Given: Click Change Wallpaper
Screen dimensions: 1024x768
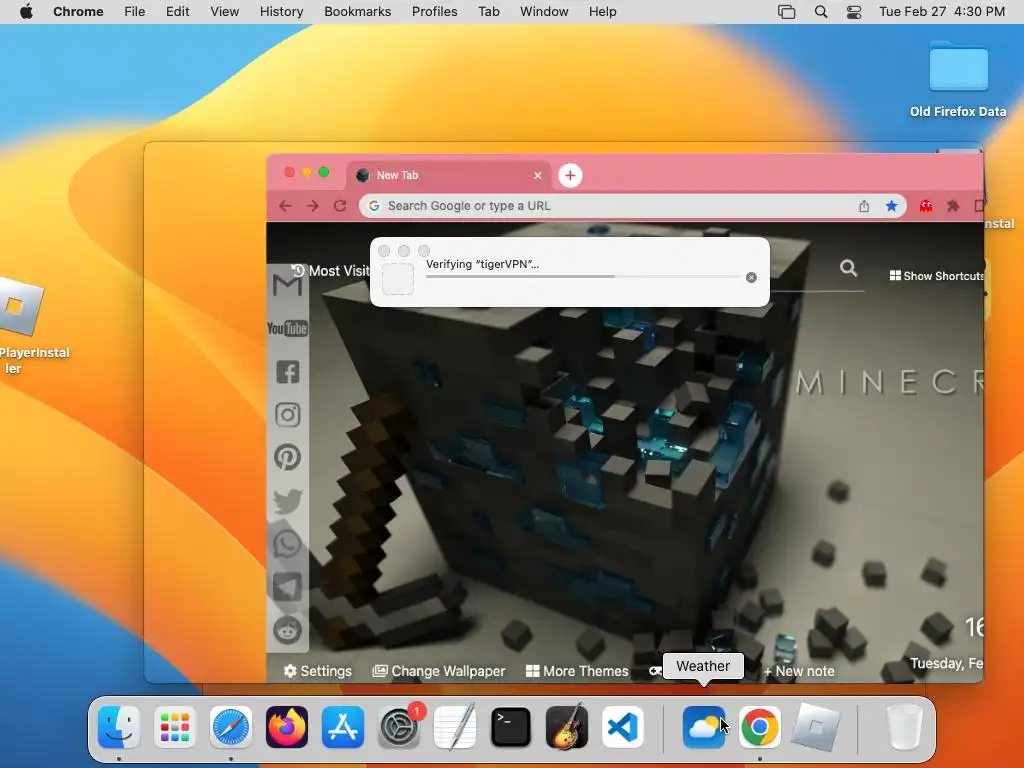Looking at the screenshot, I should (x=439, y=671).
